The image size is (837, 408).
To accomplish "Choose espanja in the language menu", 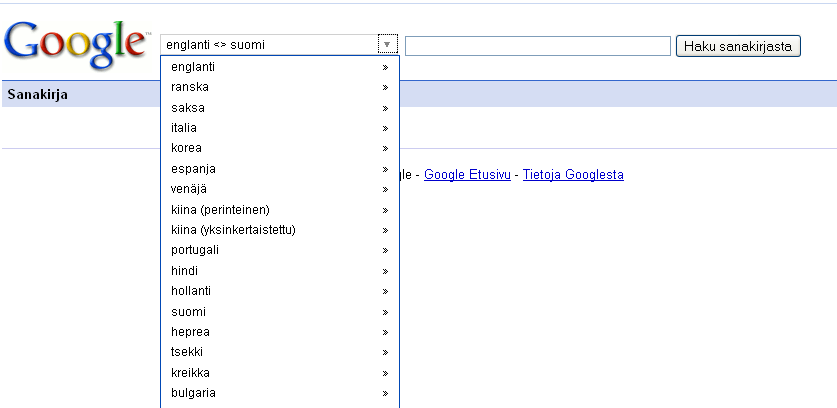I will click(193, 169).
